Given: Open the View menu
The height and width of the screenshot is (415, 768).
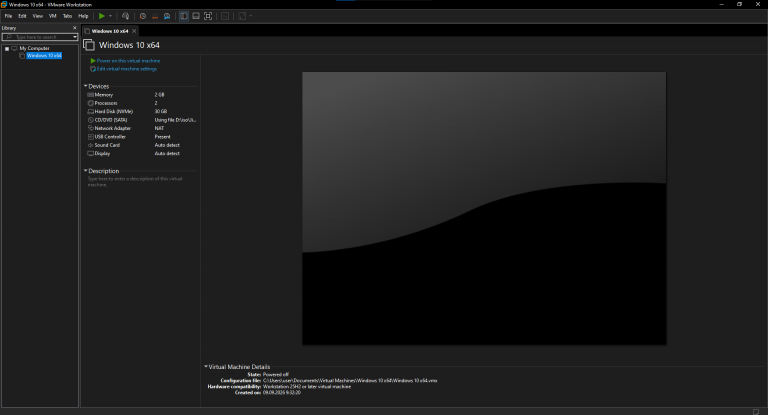Looking at the screenshot, I should point(38,16).
